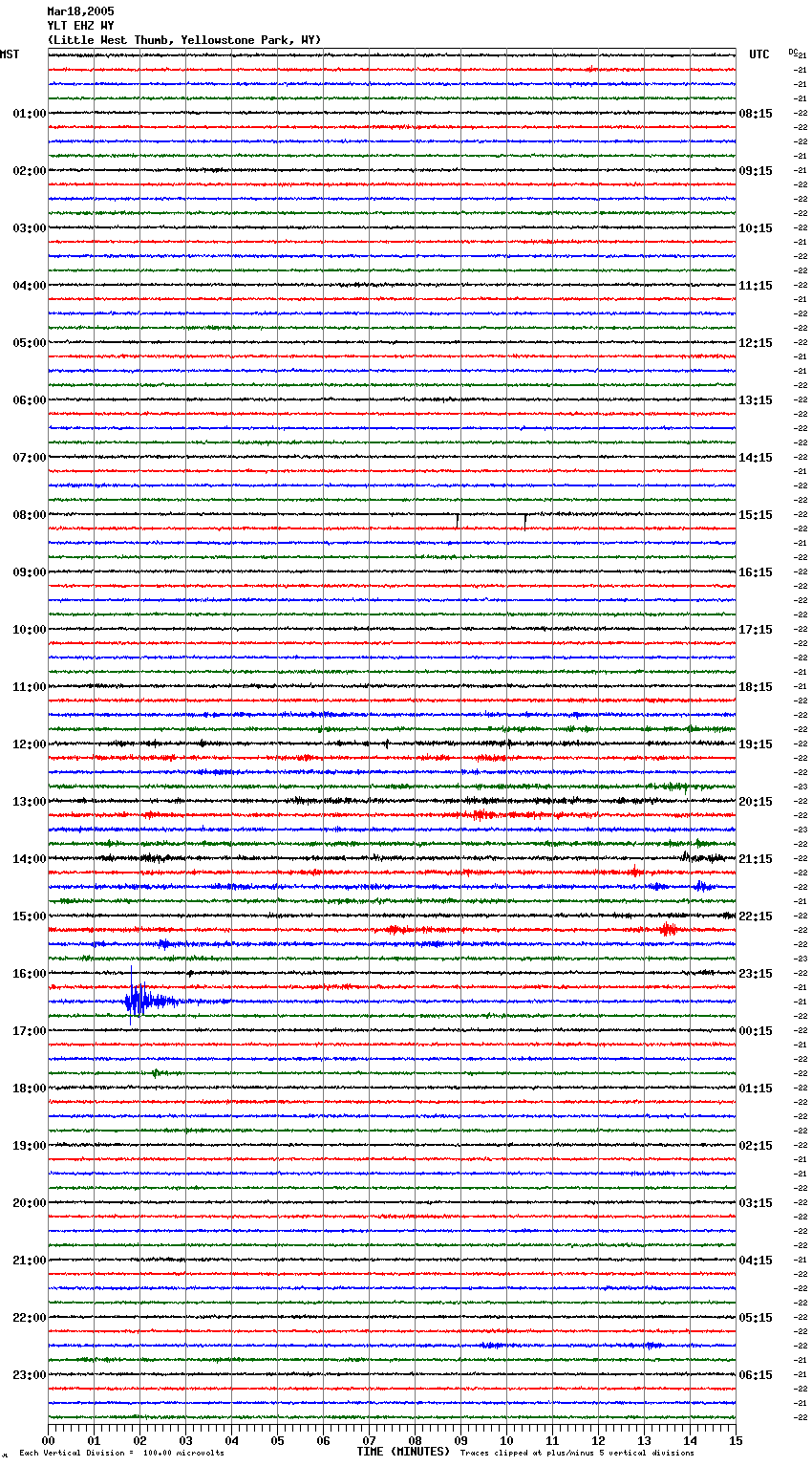This screenshot has width=812, height=1466.
Task: Click the 03:00 MST time label
Action: click(30, 228)
